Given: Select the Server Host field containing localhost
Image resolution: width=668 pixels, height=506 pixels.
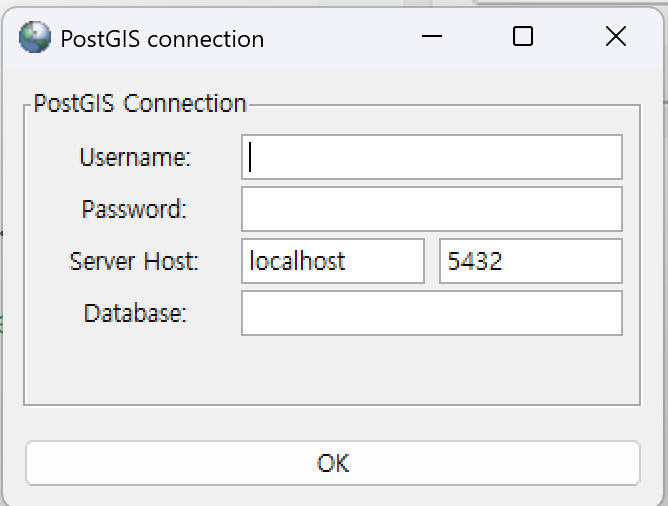Looking at the screenshot, I should coord(333,261).
